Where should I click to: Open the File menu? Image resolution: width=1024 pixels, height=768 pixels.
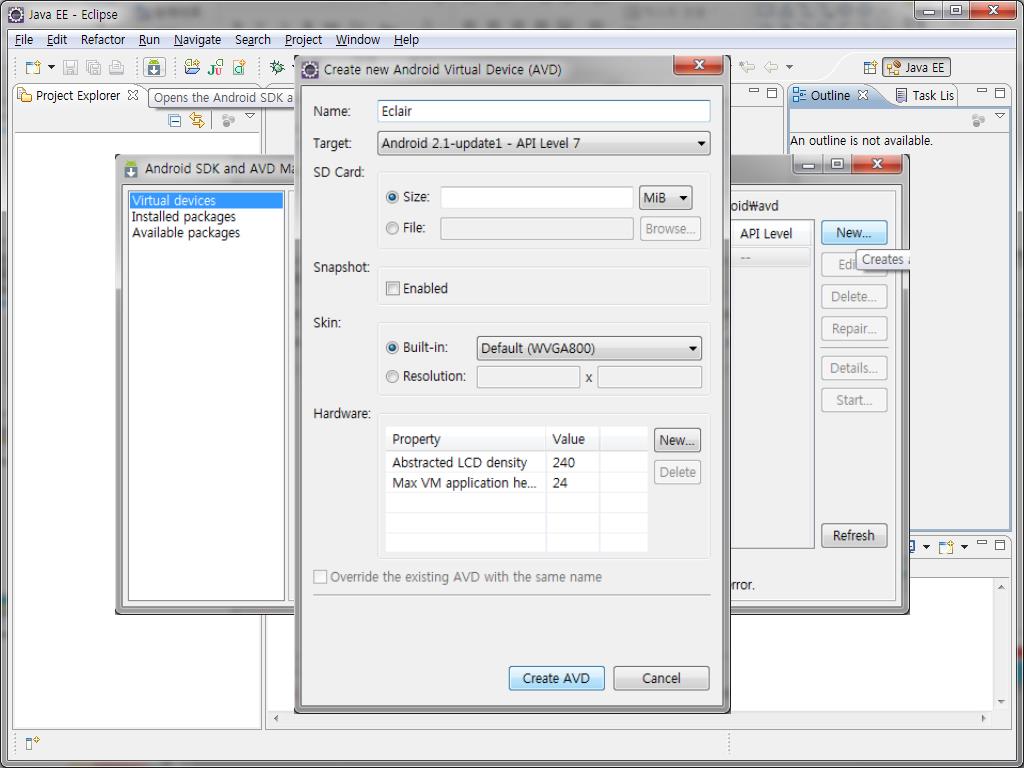point(24,40)
